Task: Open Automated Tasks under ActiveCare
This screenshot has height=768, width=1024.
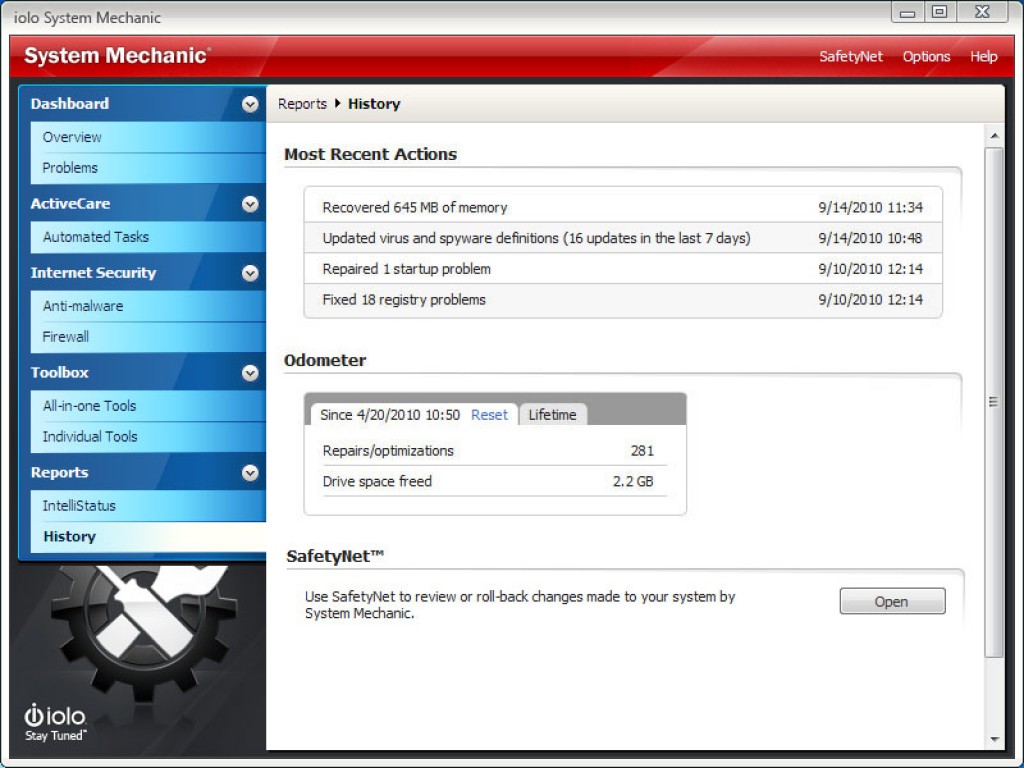Action: 95,237
